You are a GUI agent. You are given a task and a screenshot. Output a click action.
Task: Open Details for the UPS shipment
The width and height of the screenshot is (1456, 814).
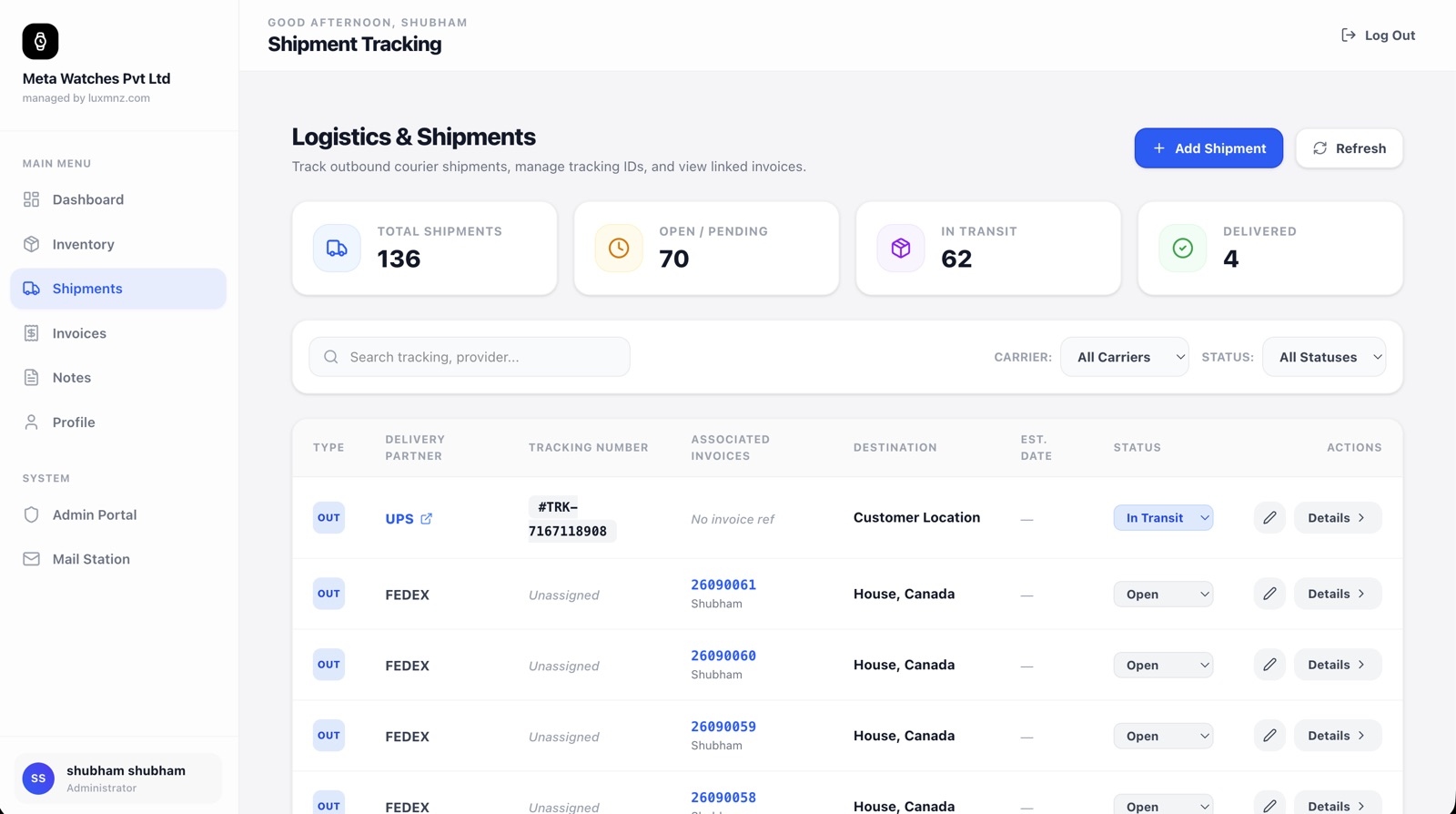coord(1338,517)
